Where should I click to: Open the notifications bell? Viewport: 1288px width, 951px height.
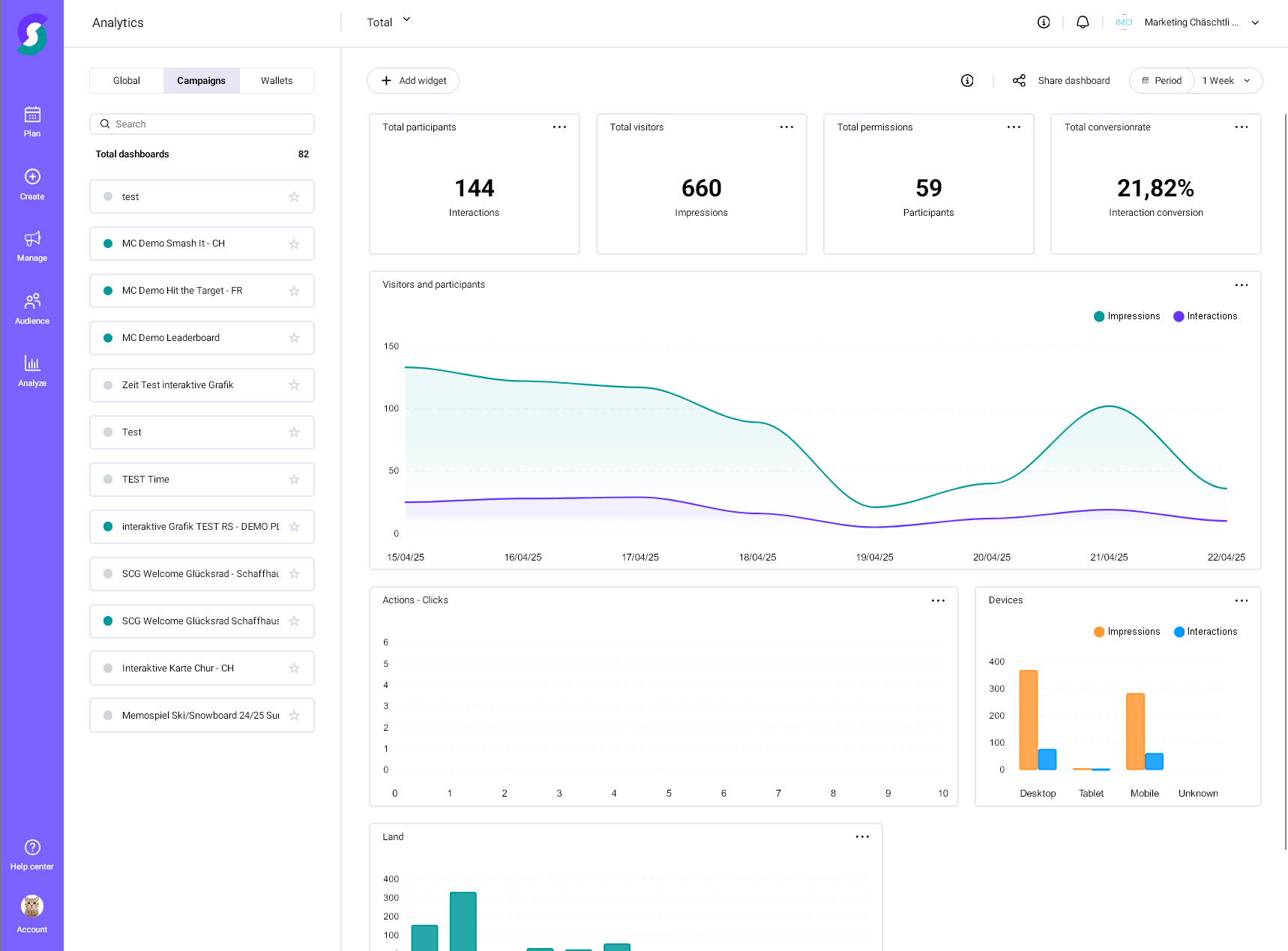click(x=1083, y=22)
